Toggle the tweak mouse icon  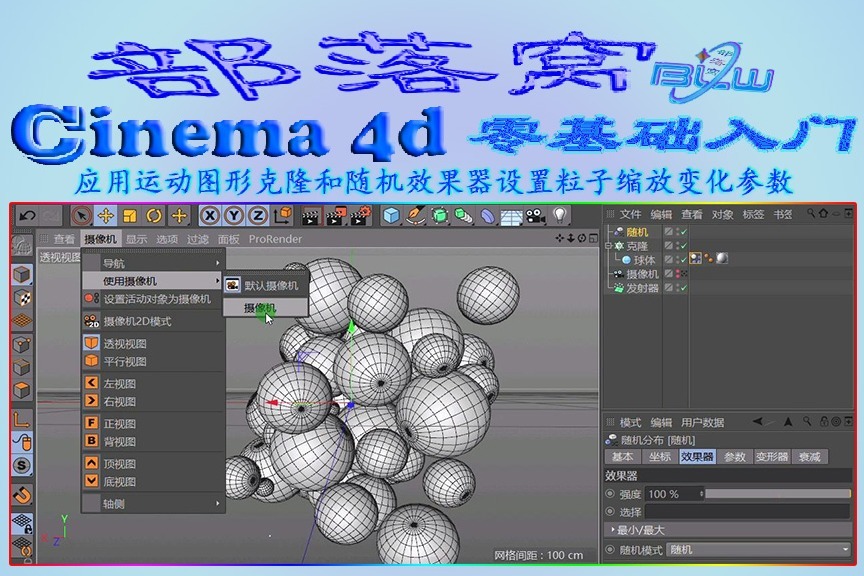pyautogui.click(x=22, y=443)
